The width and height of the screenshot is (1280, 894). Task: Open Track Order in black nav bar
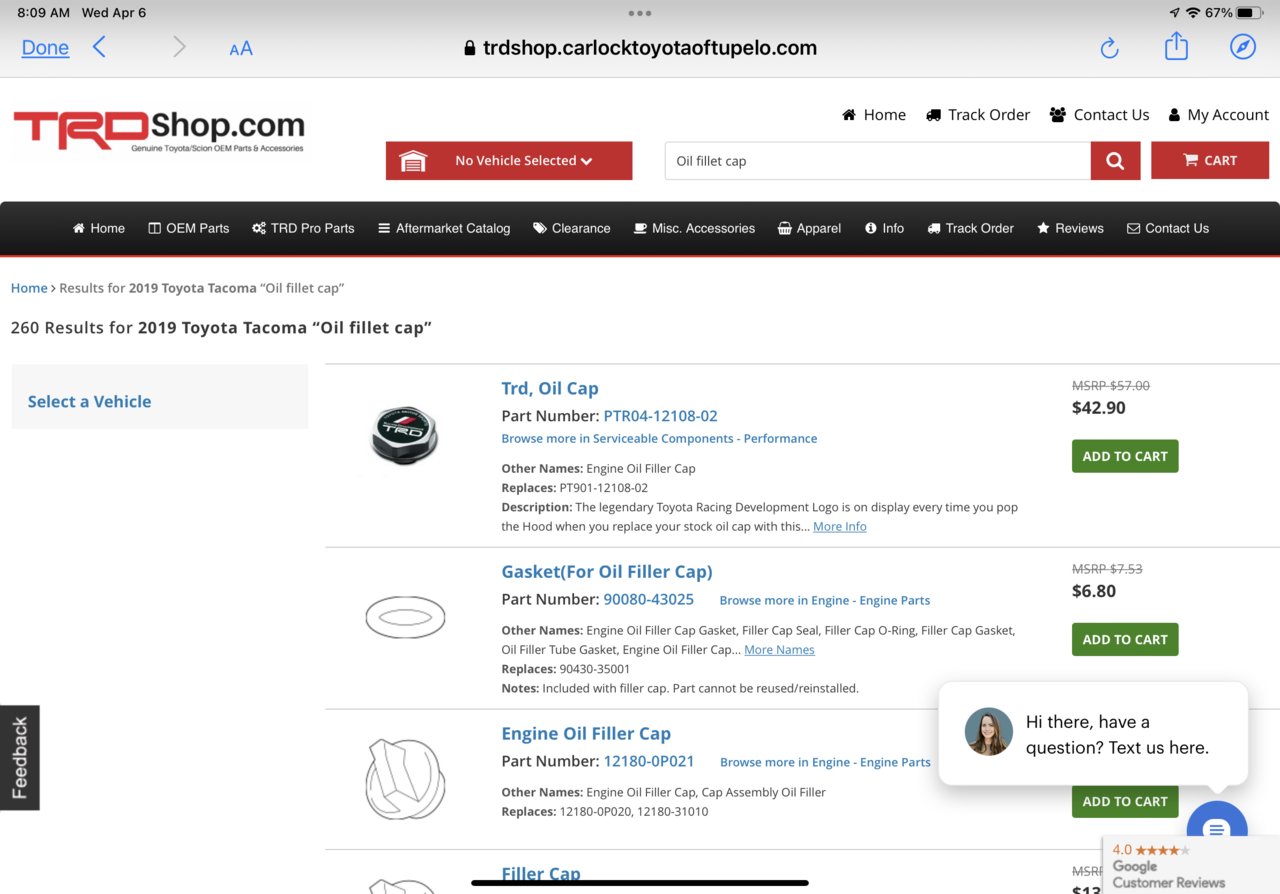click(x=970, y=228)
